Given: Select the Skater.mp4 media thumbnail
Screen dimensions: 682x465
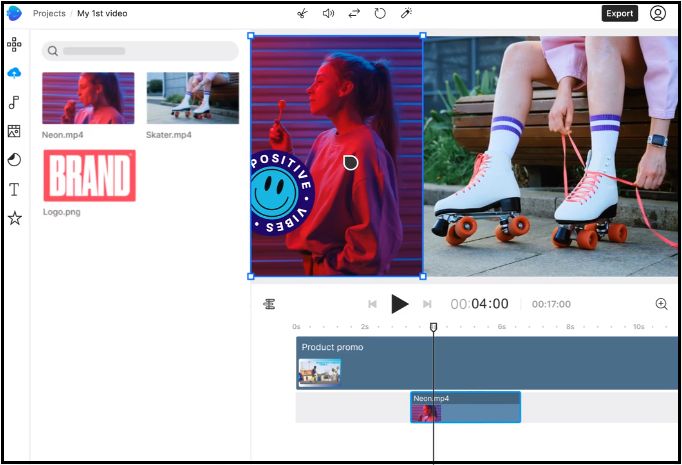Looking at the screenshot, I should tap(193, 98).
